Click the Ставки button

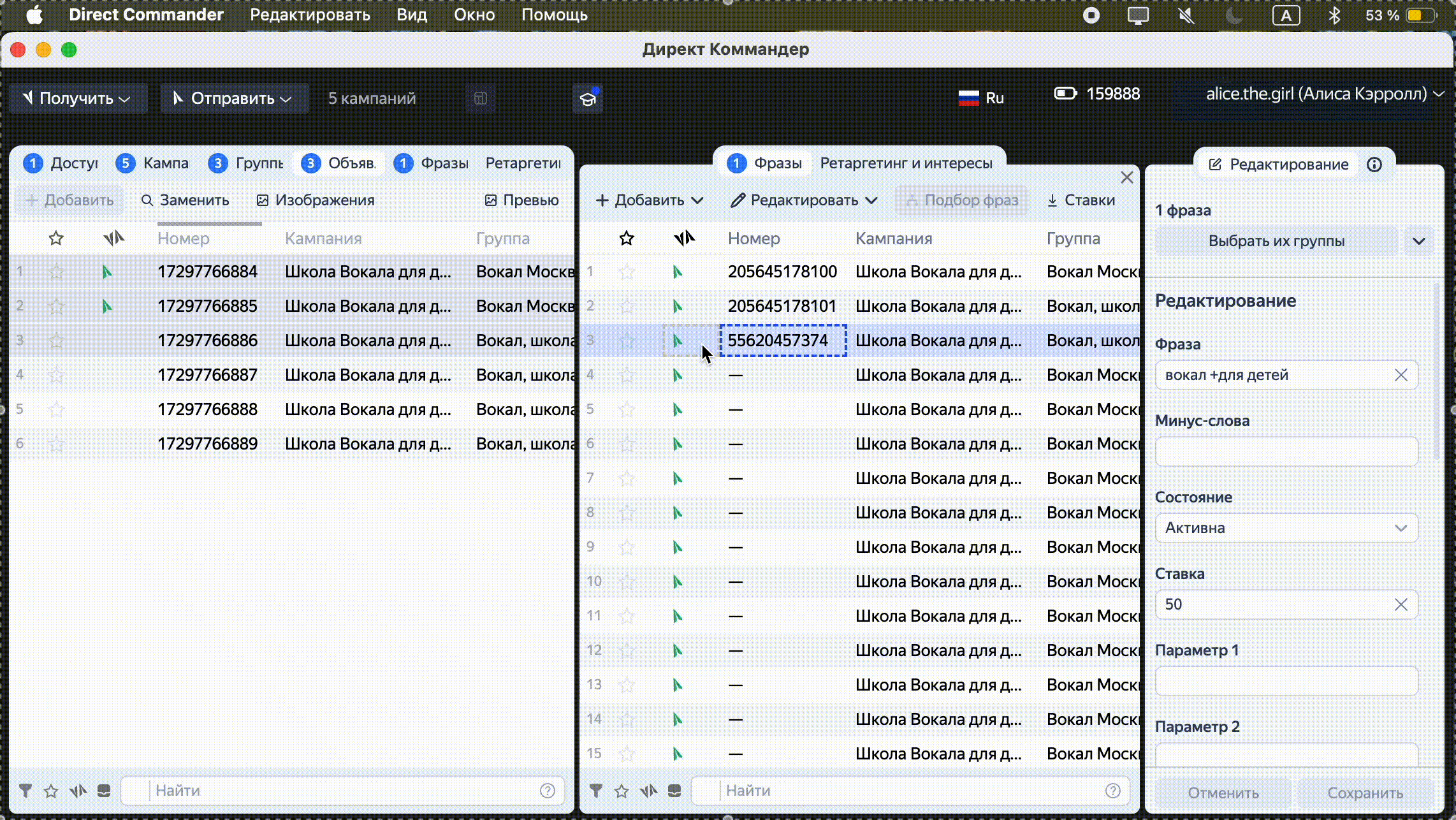[x=1081, y=200]
